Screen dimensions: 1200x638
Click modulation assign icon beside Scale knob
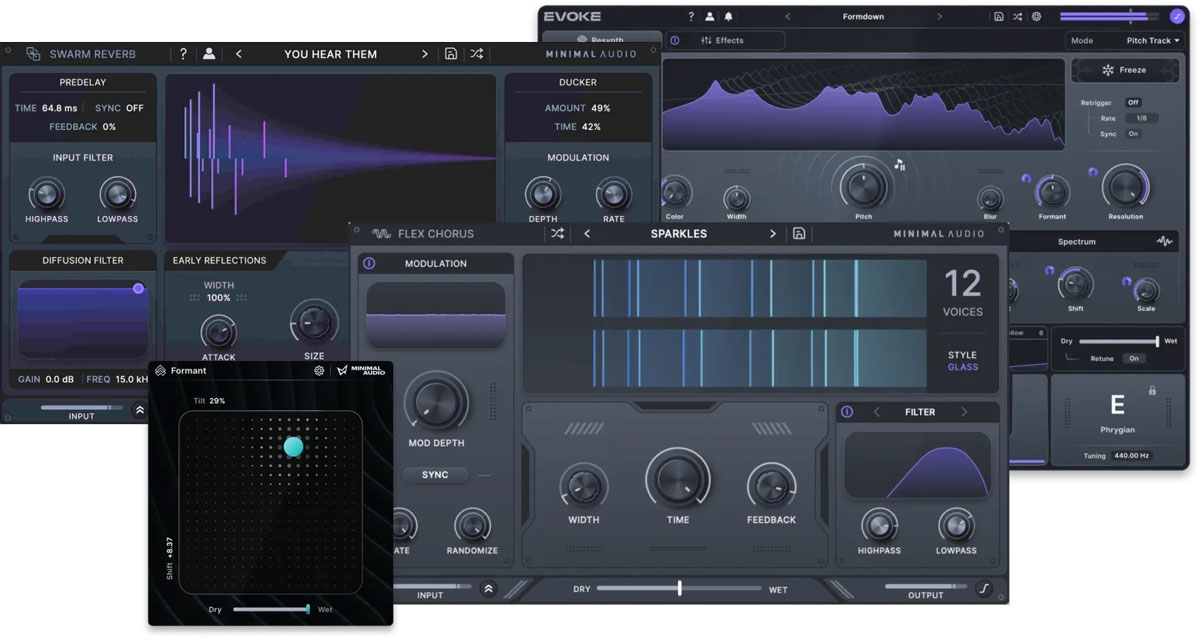(1126, 281)
